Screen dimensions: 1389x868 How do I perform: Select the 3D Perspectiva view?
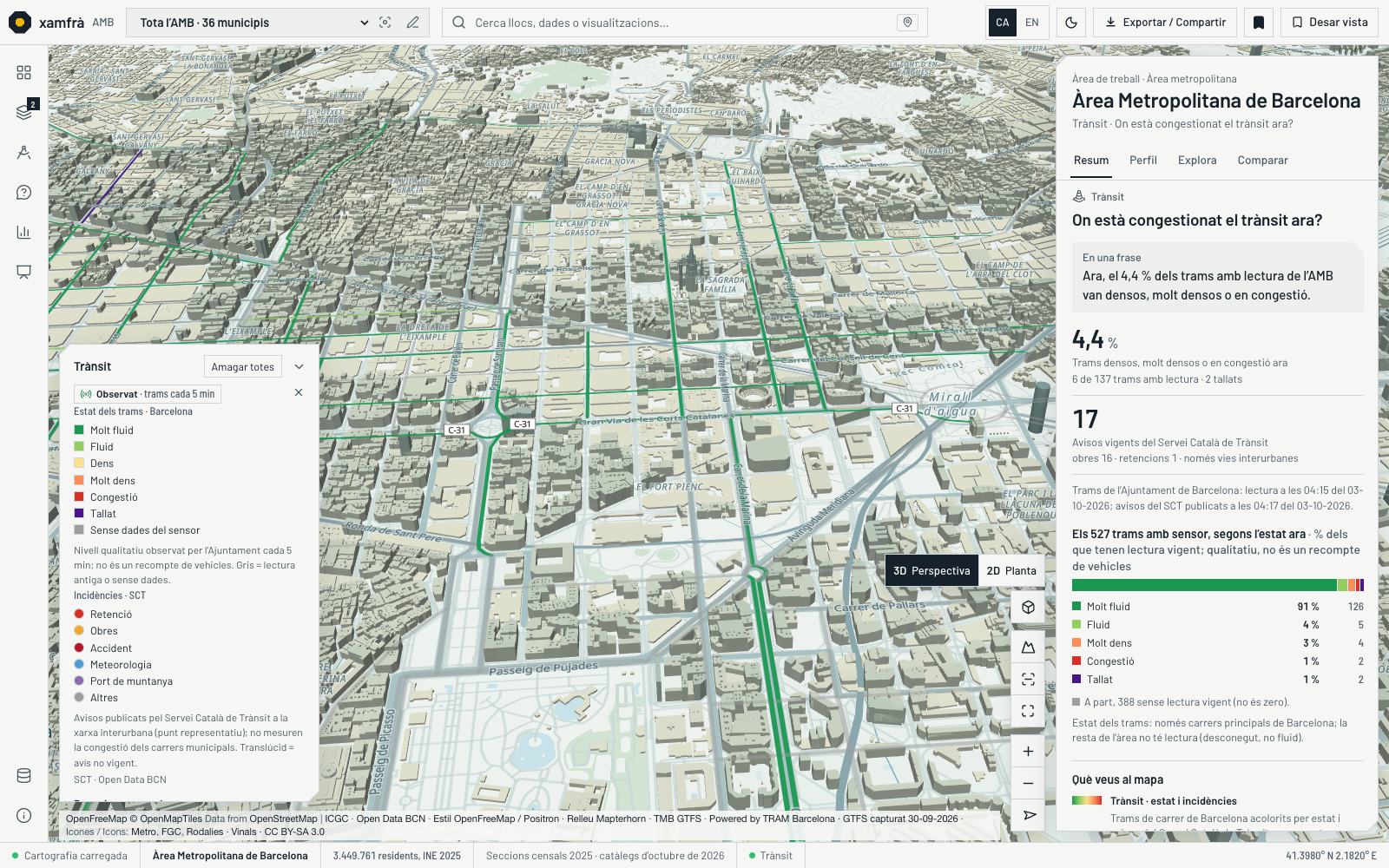[x=931, y=571]
